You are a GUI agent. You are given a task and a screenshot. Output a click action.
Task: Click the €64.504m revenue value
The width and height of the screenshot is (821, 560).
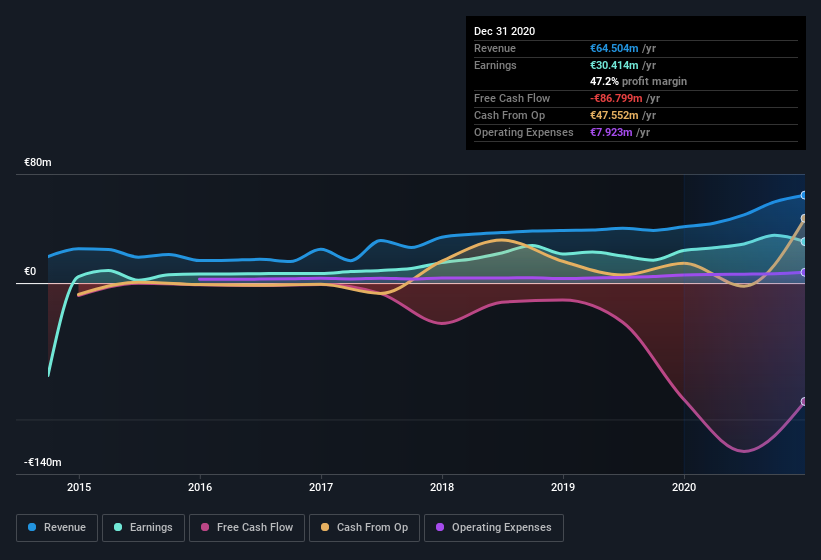(614, 48)
